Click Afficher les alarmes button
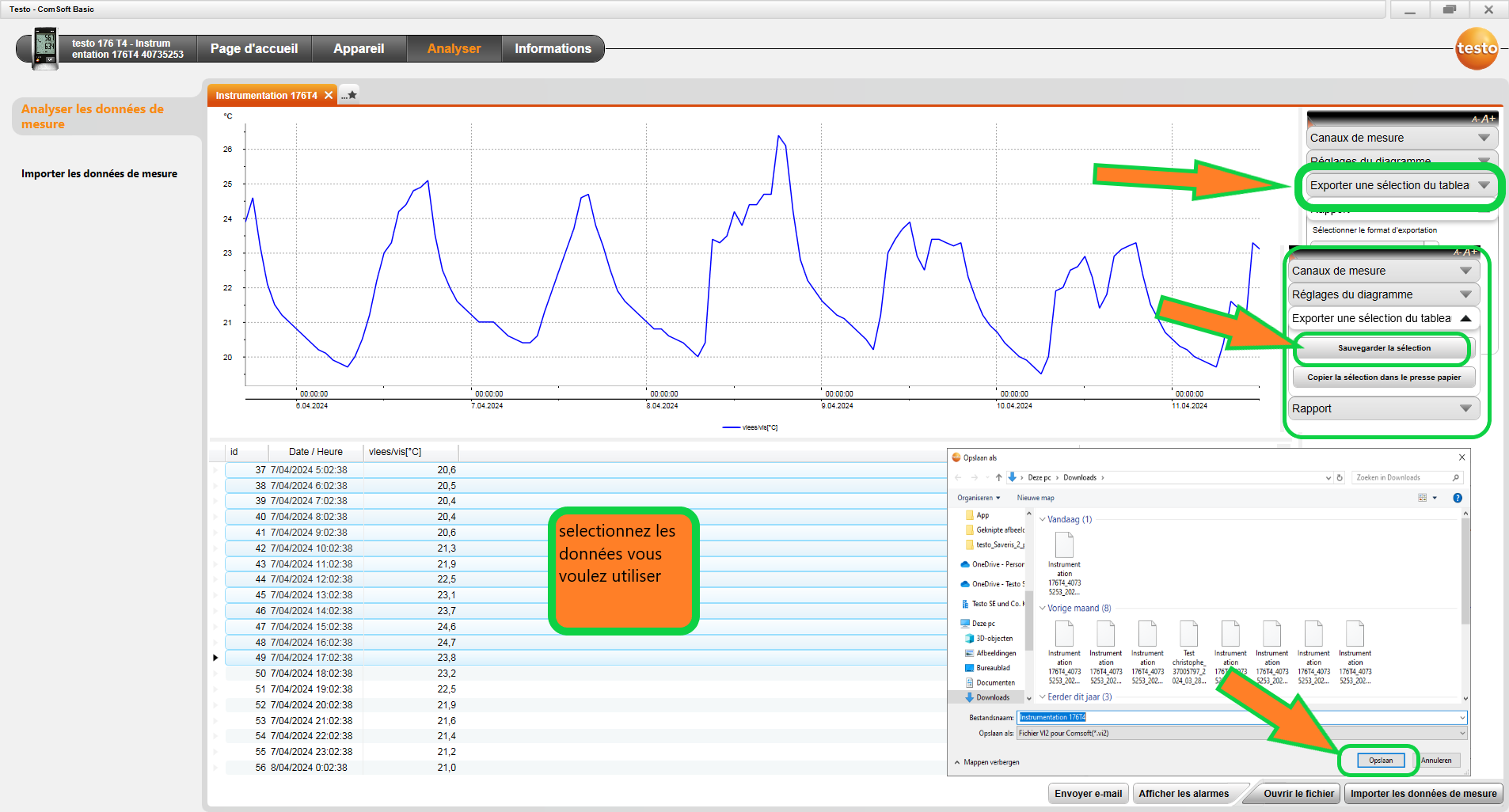The image size is (1509, 812). (1184, 794)
